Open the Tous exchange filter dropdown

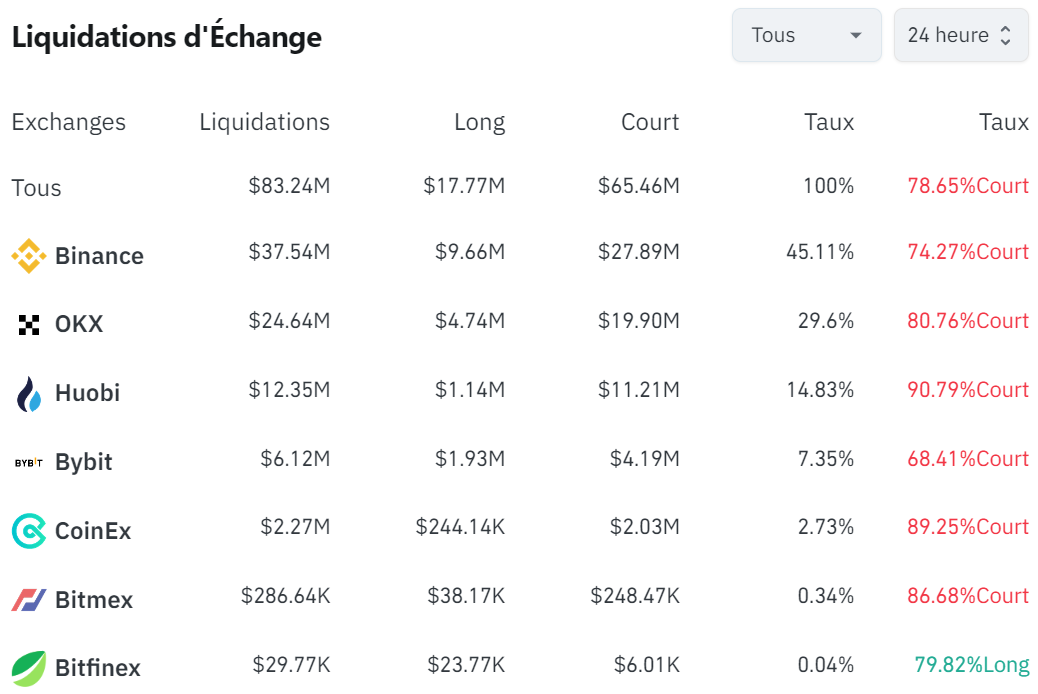(x=806, y=35)
